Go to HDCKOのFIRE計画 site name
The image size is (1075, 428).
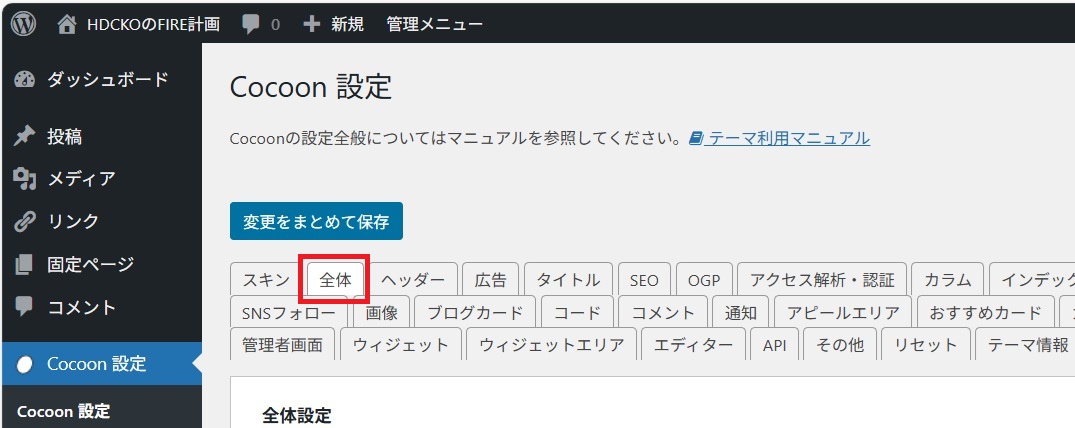pos(153,25)
